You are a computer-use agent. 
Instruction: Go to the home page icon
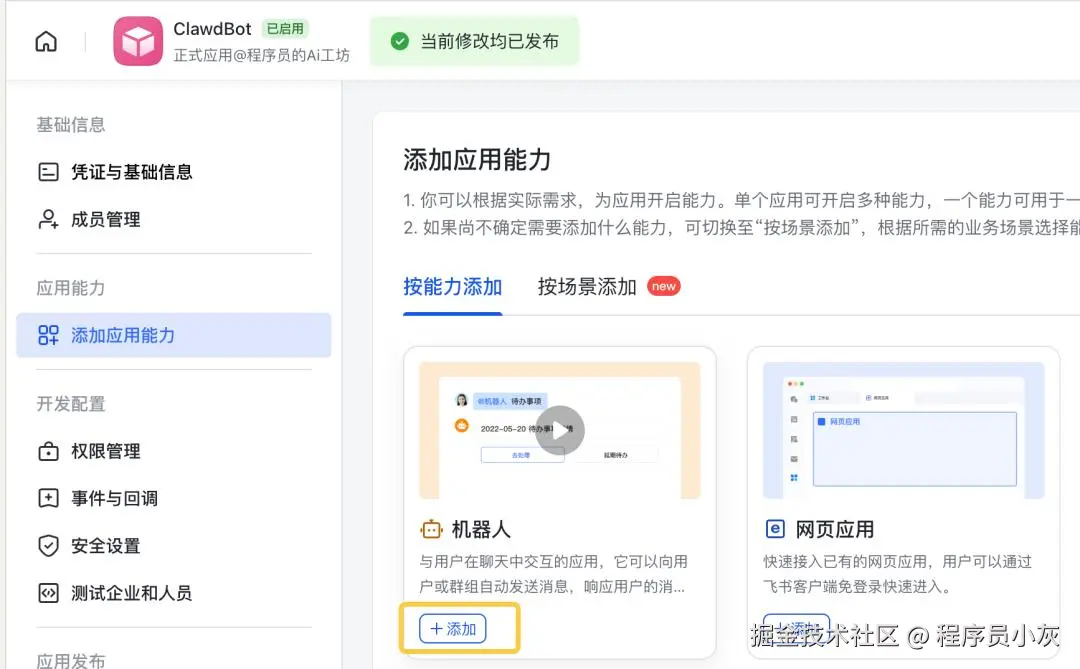click(x=46, y=41)
